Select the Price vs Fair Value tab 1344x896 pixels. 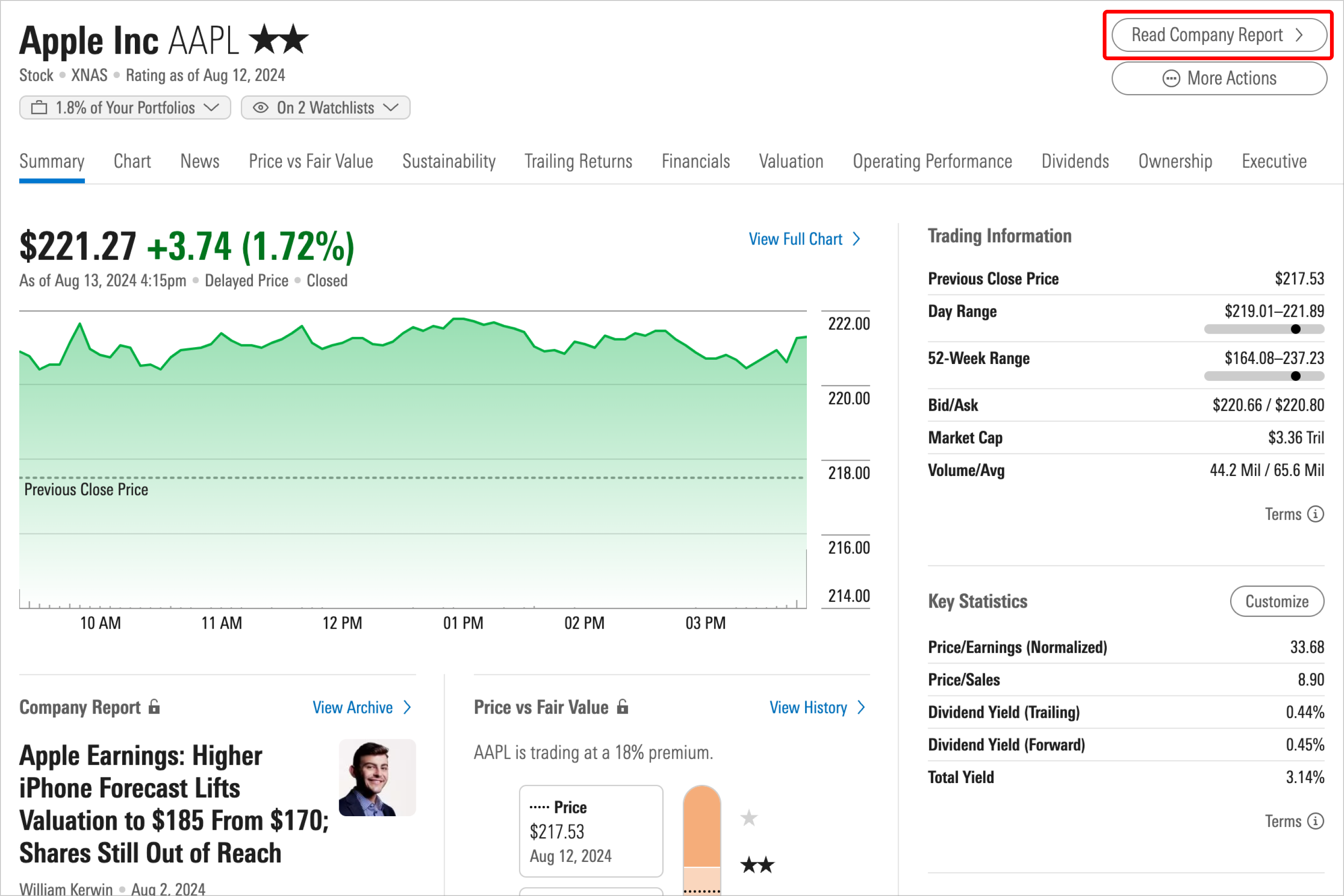[x=311, y=162]
